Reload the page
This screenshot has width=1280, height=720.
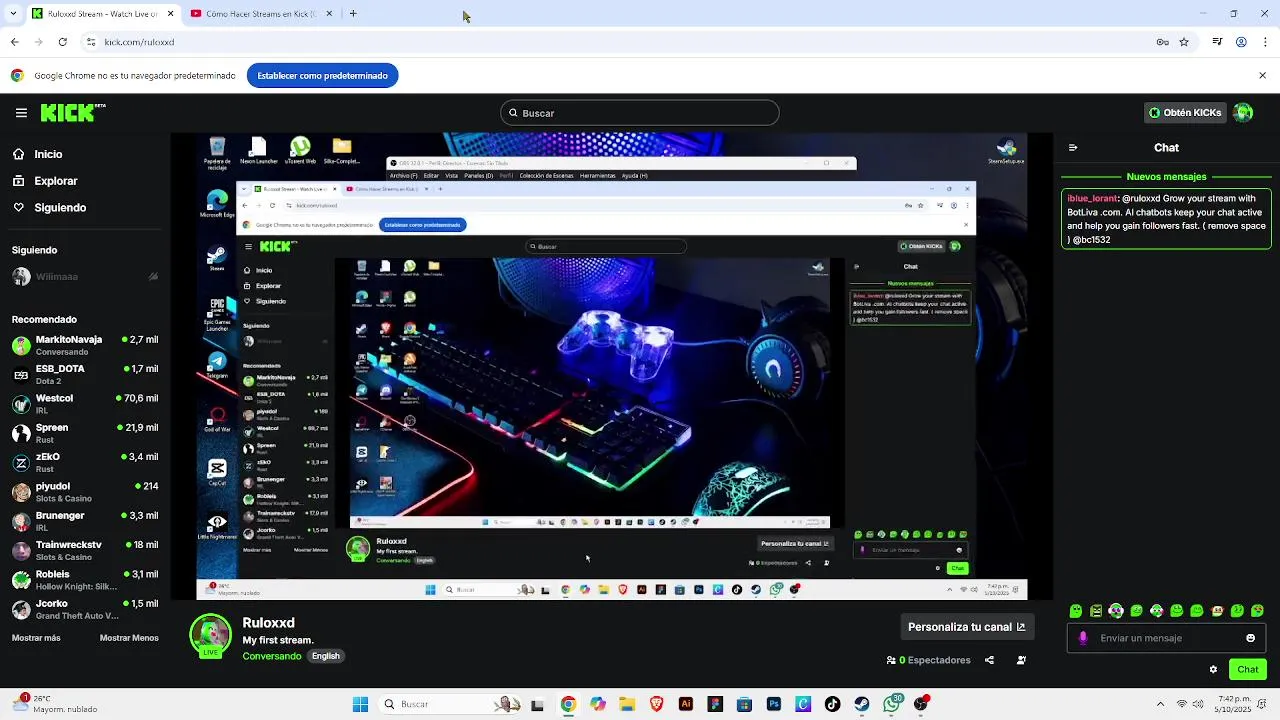pyautogui.click(x=62, y=42)
